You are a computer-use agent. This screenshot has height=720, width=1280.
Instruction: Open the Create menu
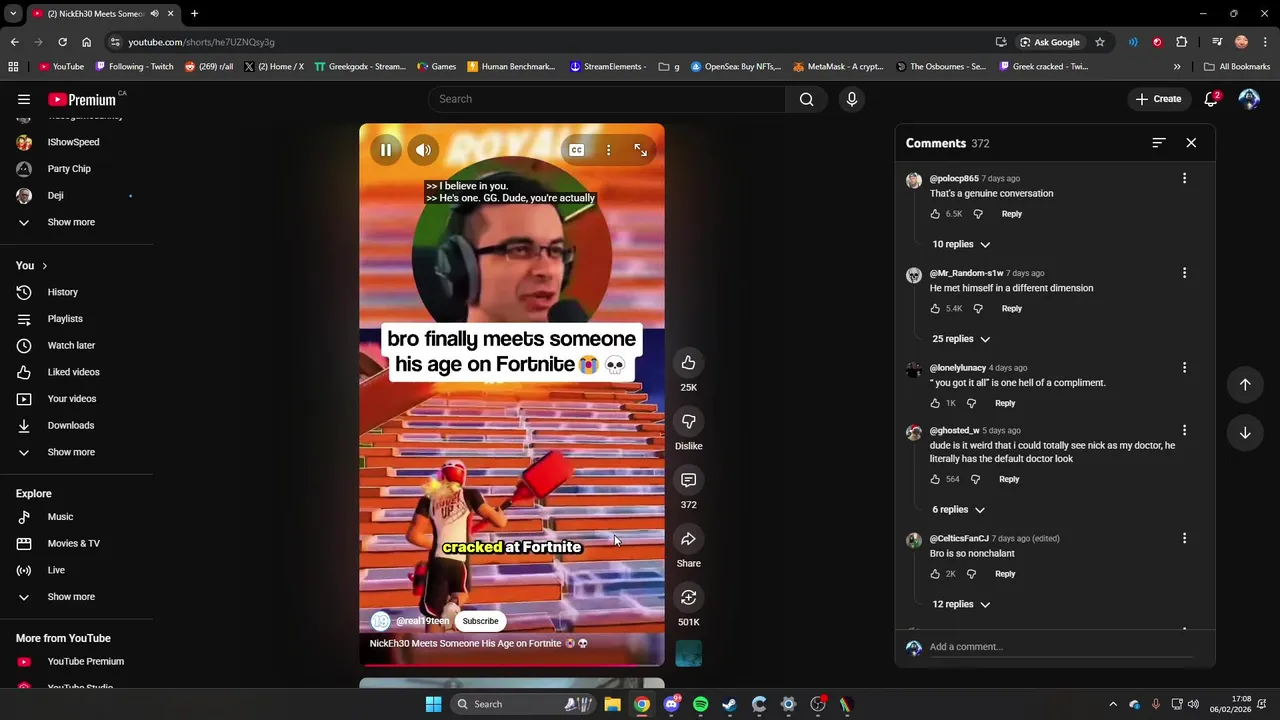[1158, 99]
